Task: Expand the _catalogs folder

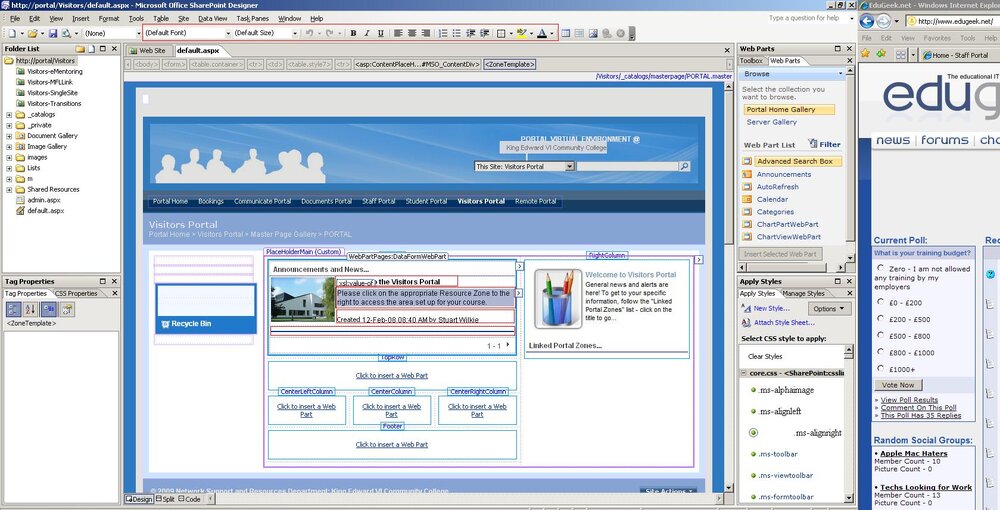Action: click(9, 115)
